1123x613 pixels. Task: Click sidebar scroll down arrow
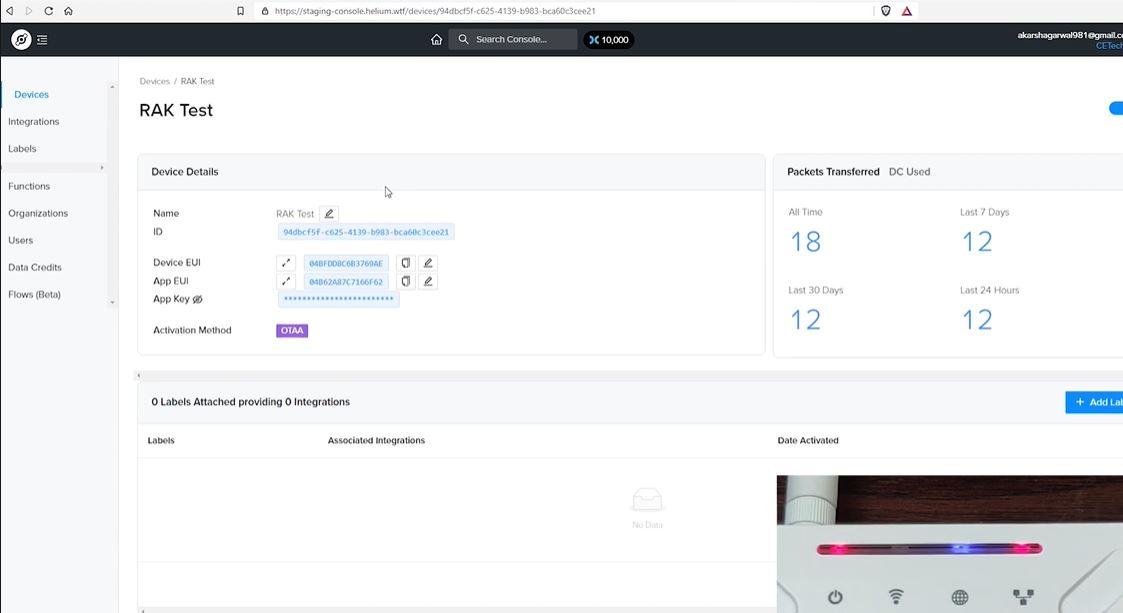112,303
